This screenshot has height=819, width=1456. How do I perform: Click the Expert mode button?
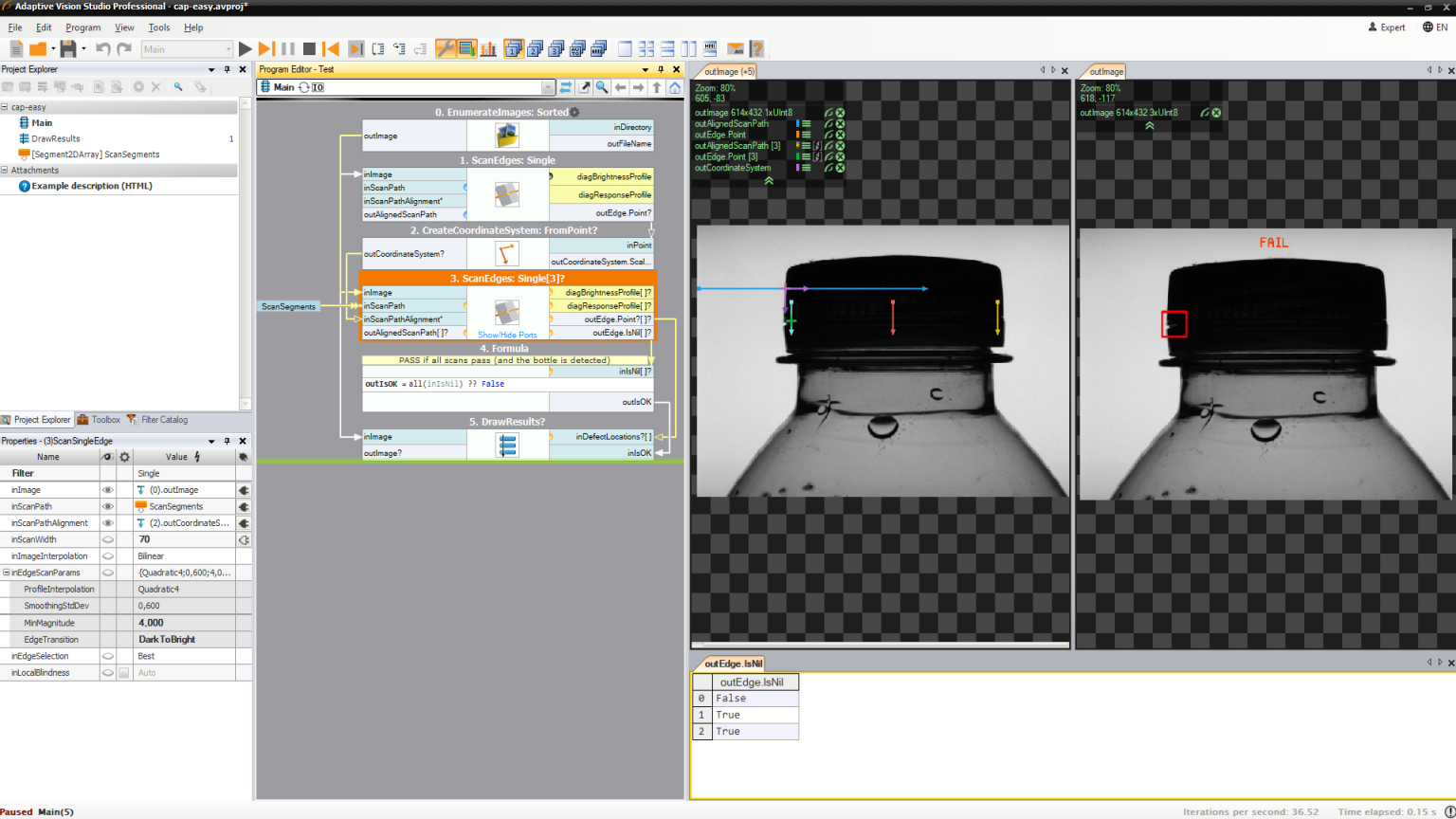[1387, 27]
